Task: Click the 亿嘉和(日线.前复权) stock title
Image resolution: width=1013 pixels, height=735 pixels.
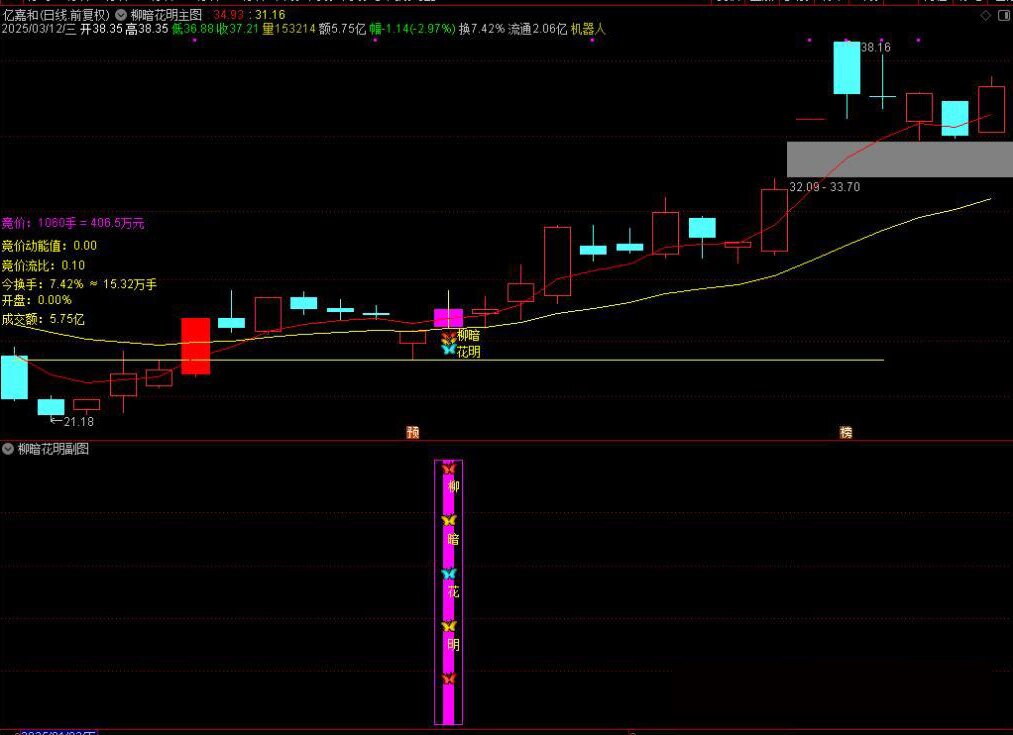Action: [56, 16]
